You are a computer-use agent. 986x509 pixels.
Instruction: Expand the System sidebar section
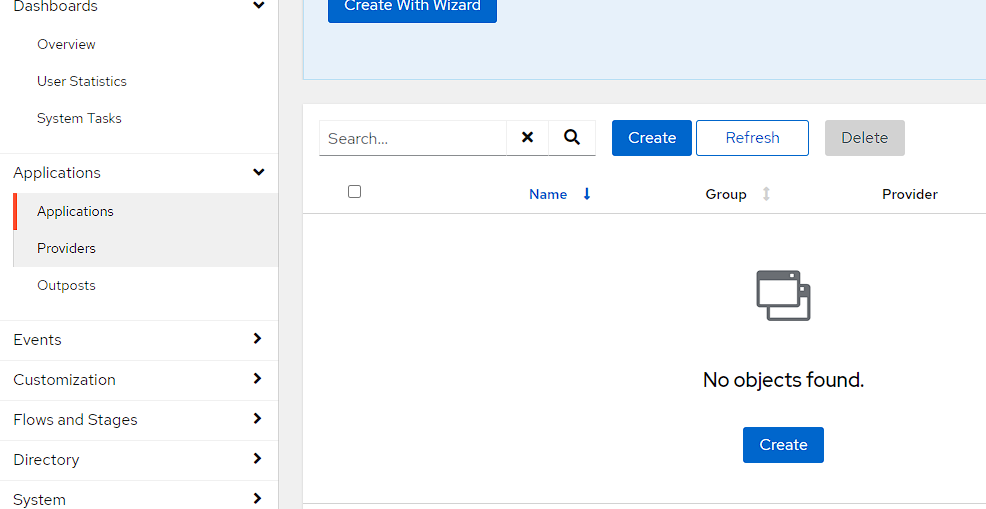pyautogui.click(x=257, y=498)
